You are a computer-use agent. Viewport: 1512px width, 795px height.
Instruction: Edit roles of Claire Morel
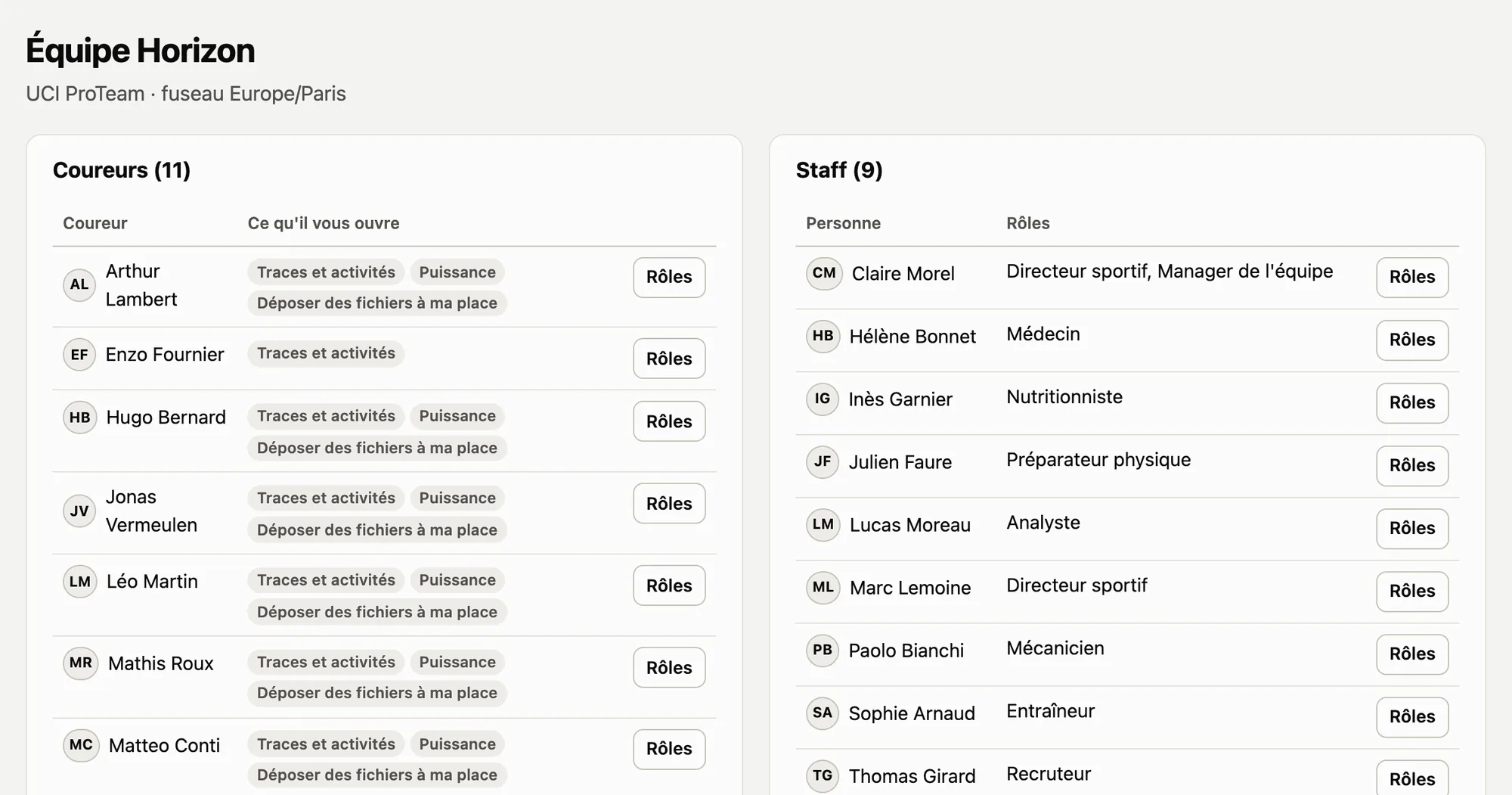[1412, 278]
